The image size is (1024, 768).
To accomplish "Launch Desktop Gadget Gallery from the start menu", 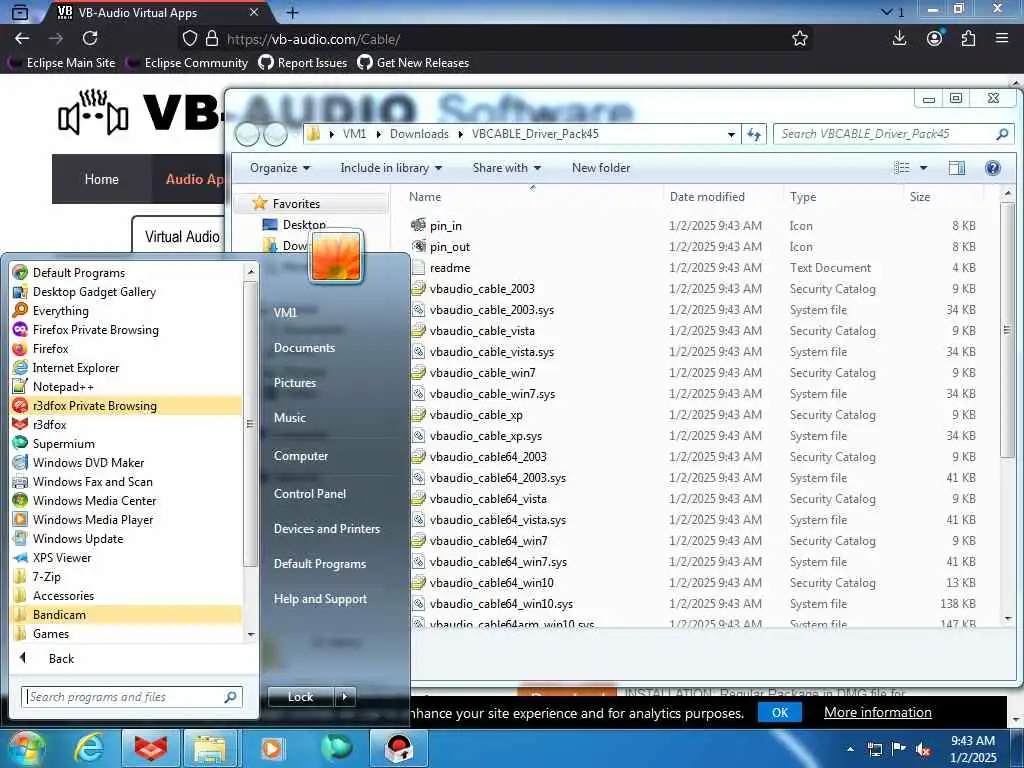I will (x=94, y=291).
